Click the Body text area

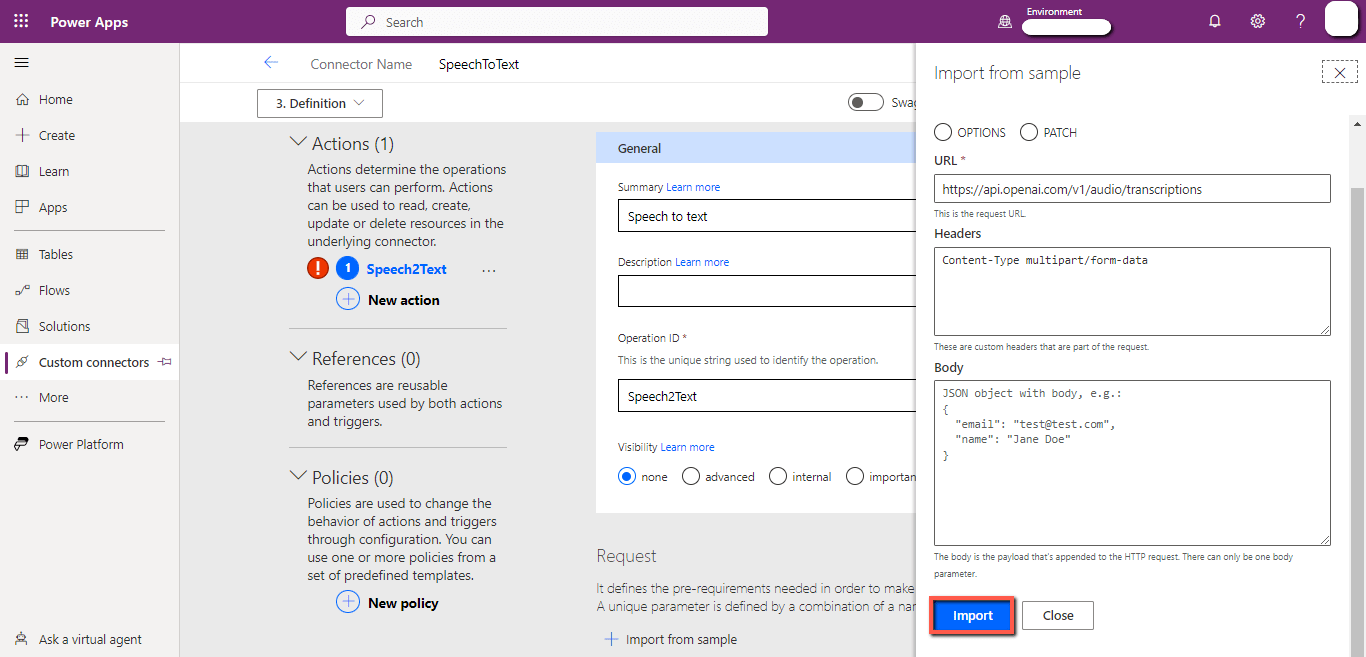point(1132,462)
